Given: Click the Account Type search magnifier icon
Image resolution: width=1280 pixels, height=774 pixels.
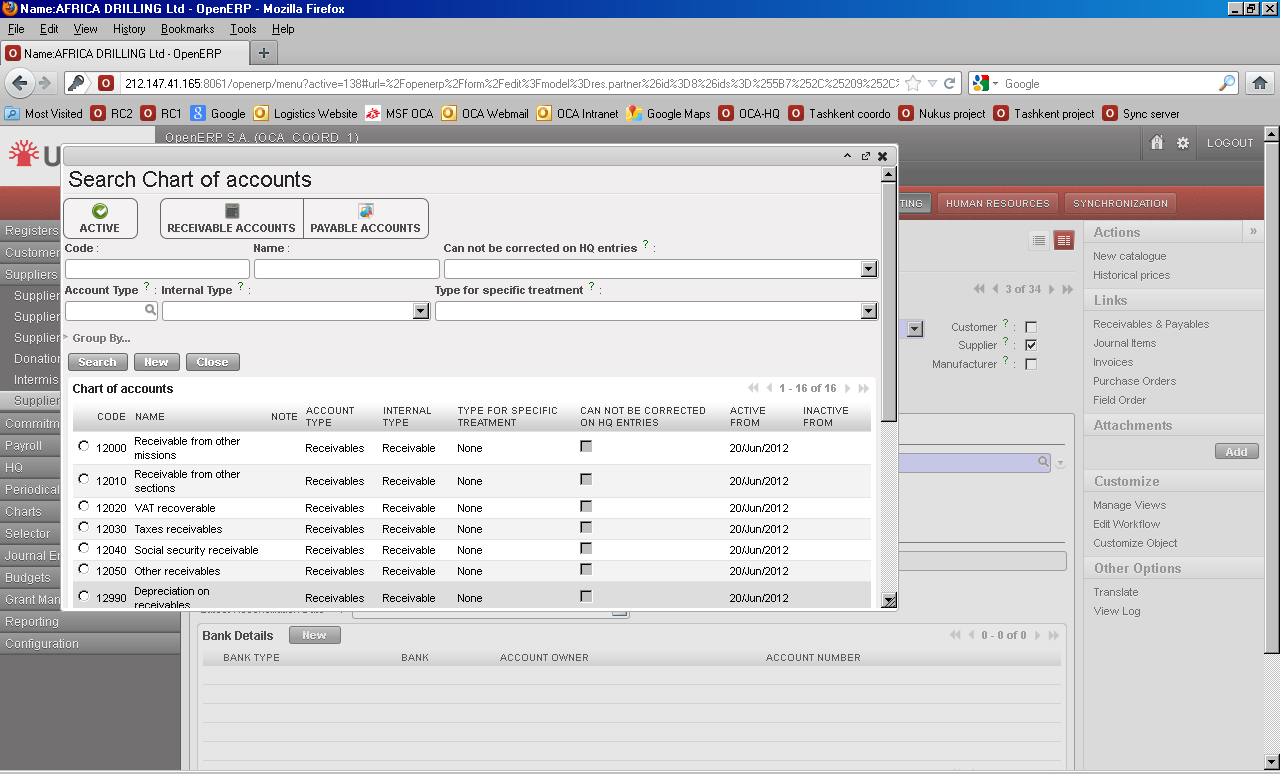Looking at the screenshot, I should coord(151,311).
